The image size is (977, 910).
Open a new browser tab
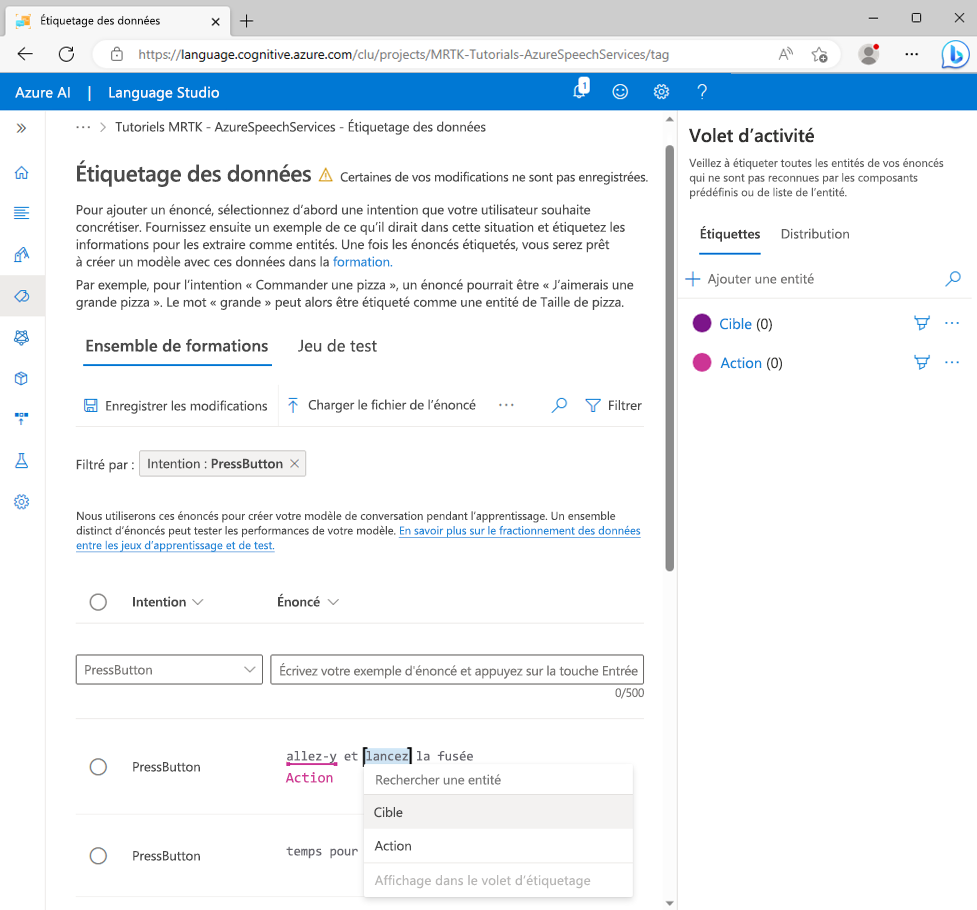(x=247, y=21)
